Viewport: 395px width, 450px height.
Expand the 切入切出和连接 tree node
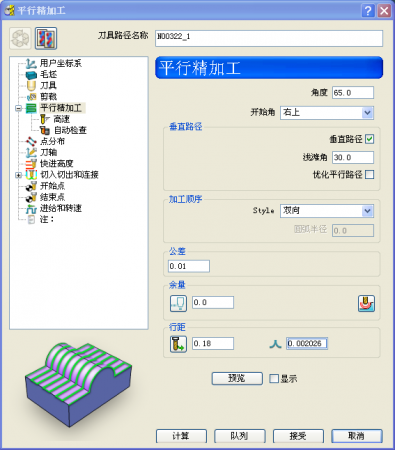point(18,175)
